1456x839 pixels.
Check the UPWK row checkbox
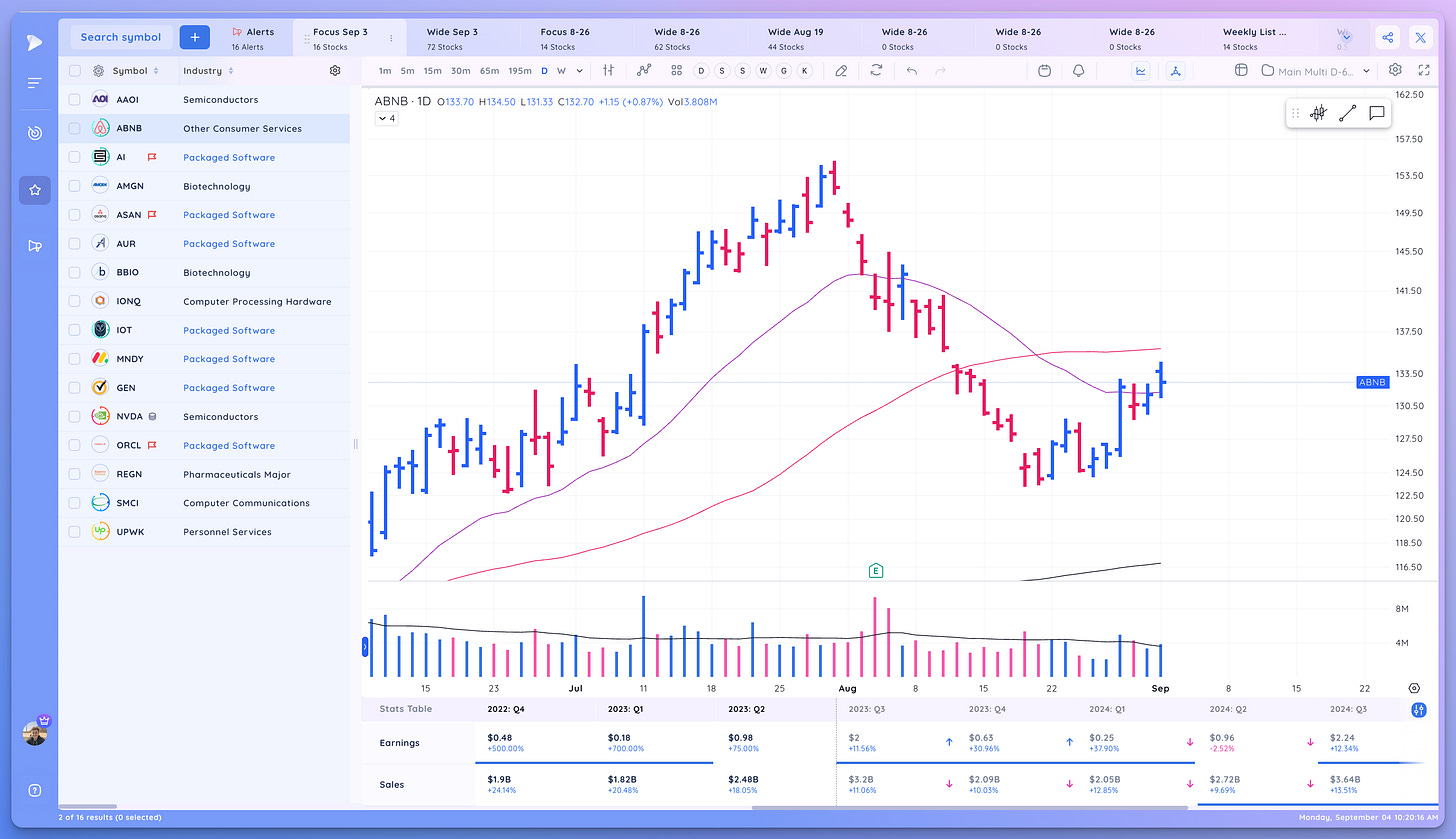pos(74,532)
